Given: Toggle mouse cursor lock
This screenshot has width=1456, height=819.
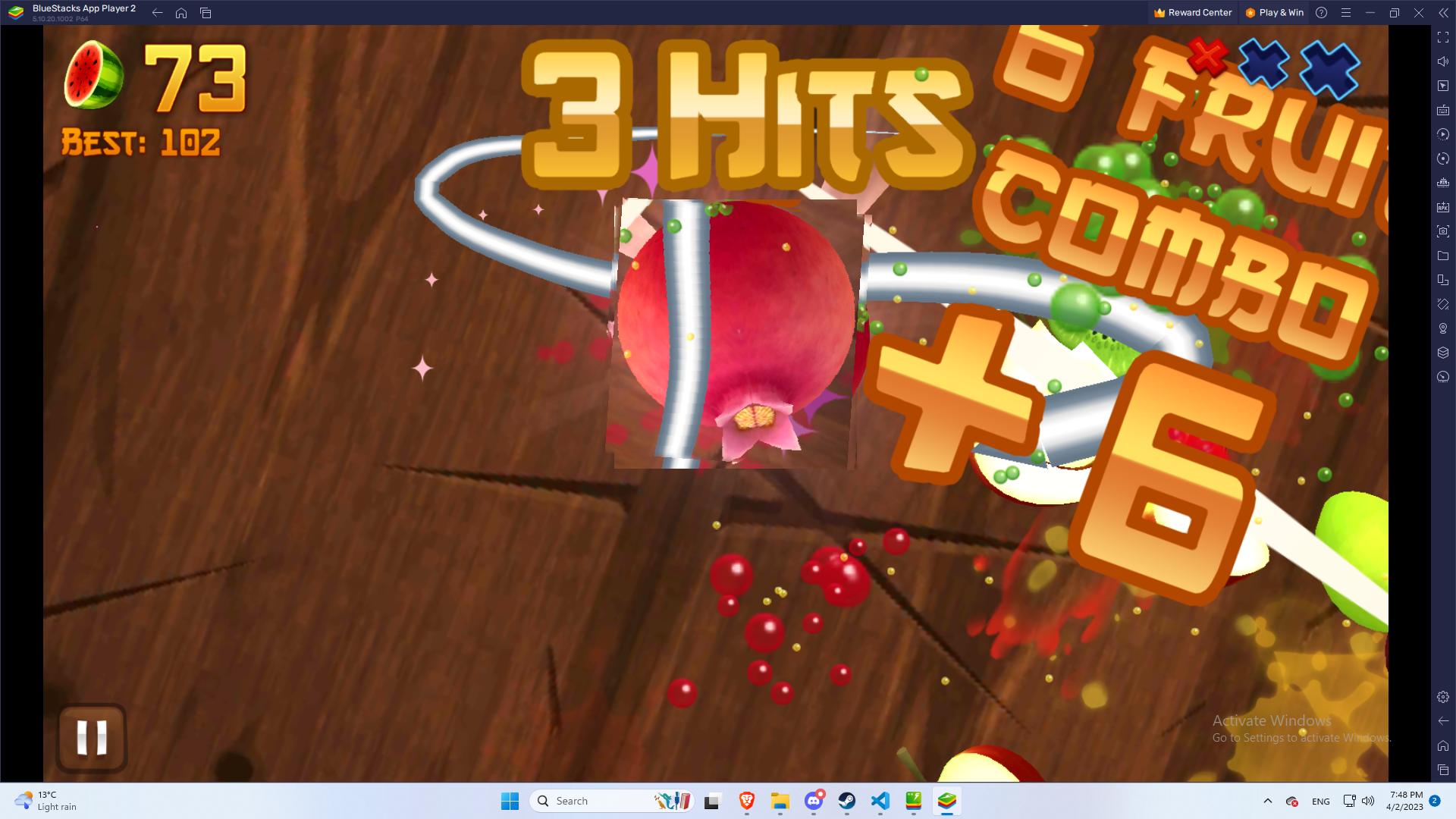Looking at the screenshot, I should 1443,86.
